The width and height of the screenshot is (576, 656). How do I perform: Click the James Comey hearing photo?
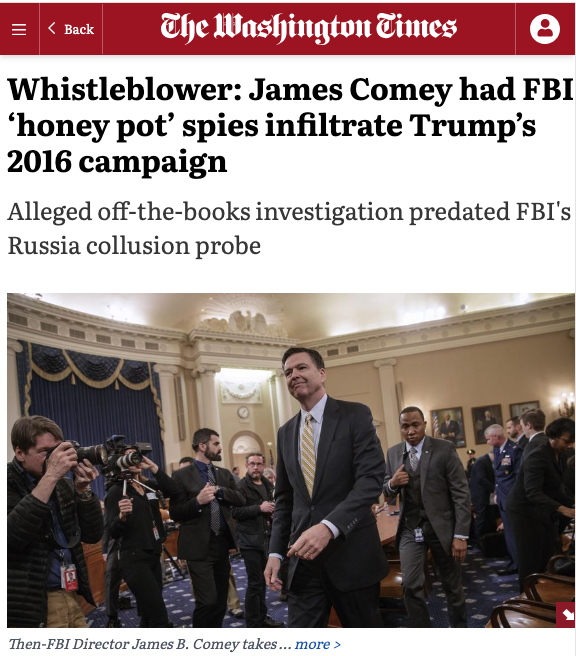pyautogui.click(x=291, y=460)
